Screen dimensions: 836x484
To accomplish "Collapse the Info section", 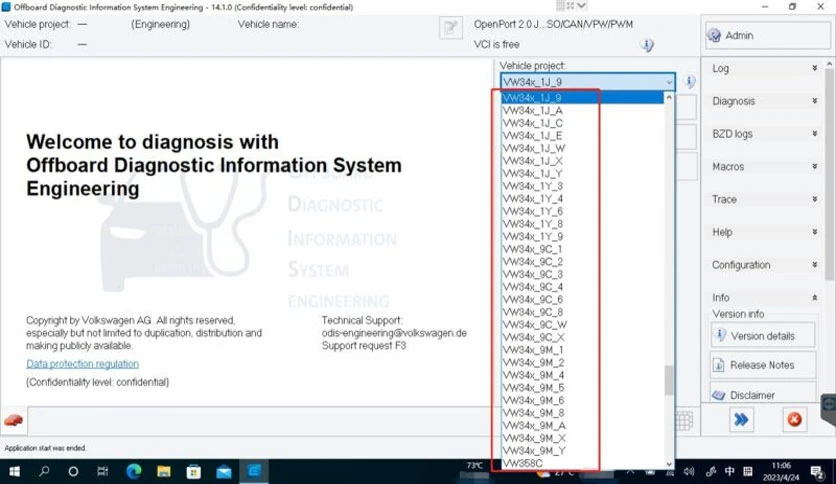I will pyautogui.click(x=765, y=297).
